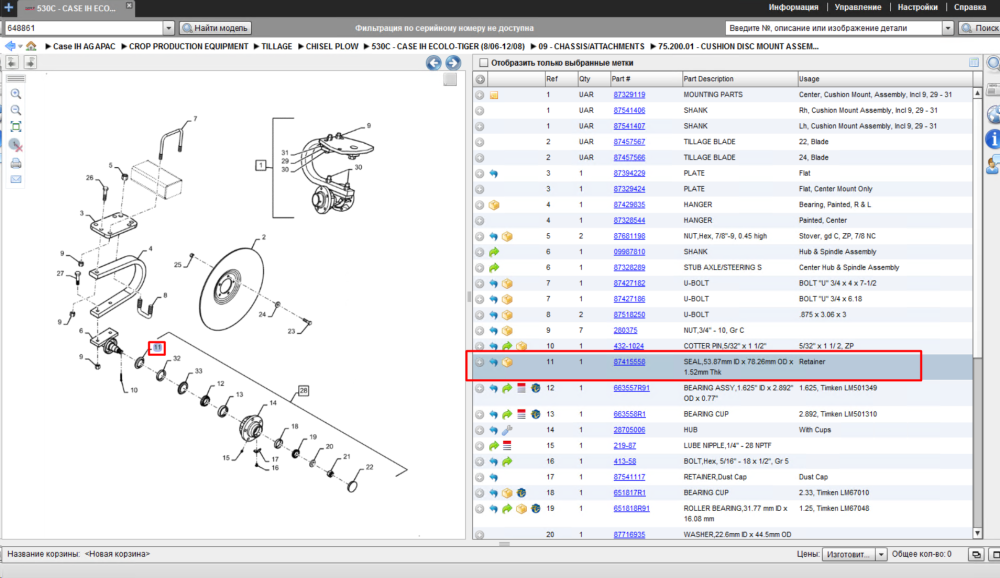Open column settings icon above parts table

[974, 62]
